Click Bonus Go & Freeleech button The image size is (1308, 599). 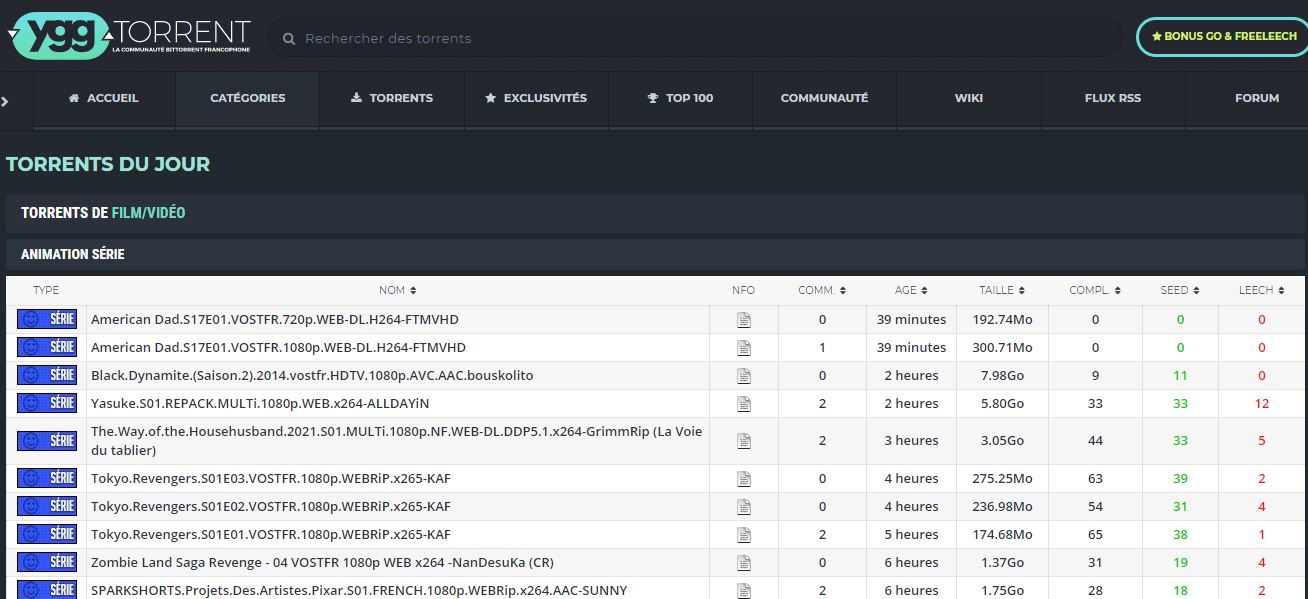pos(1223,36)
